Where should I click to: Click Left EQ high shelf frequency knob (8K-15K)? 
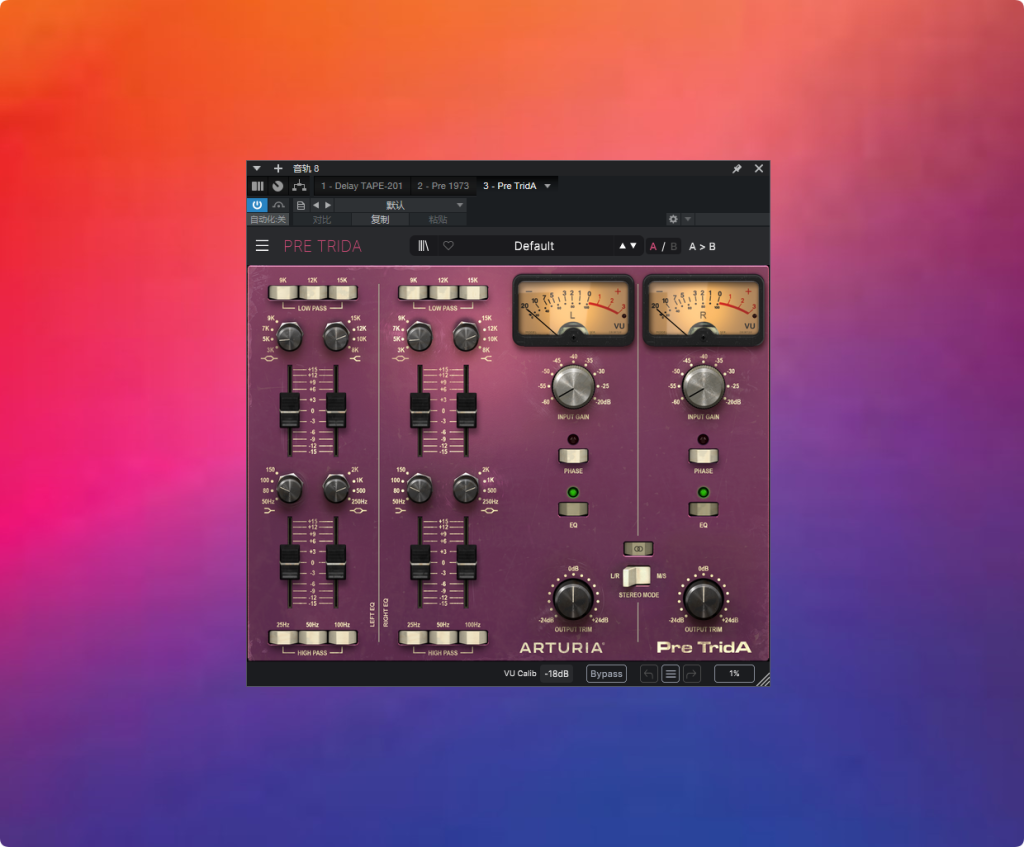pyautogui.click(x=336, y=337)
